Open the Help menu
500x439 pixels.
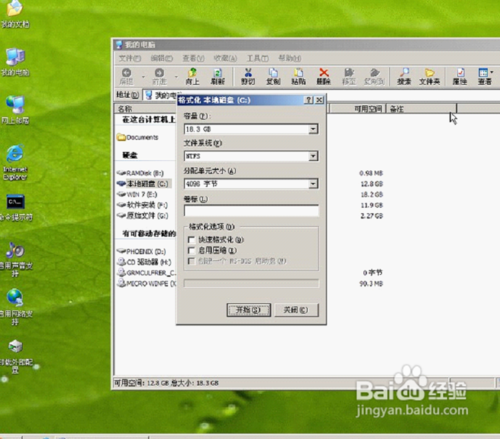290,58
